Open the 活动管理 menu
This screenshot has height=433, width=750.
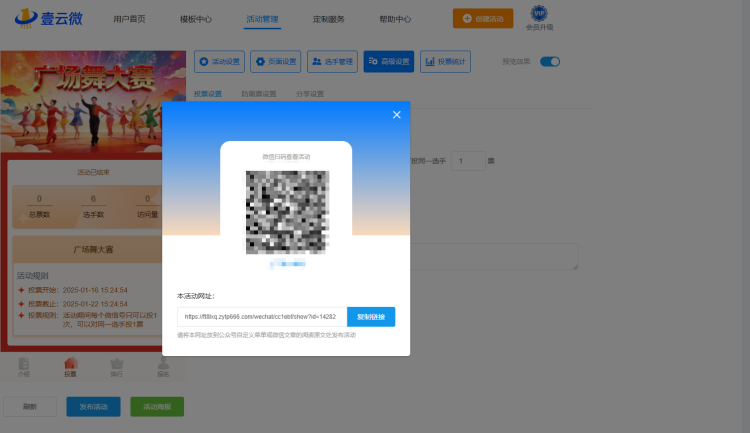(x=262, y=19)
